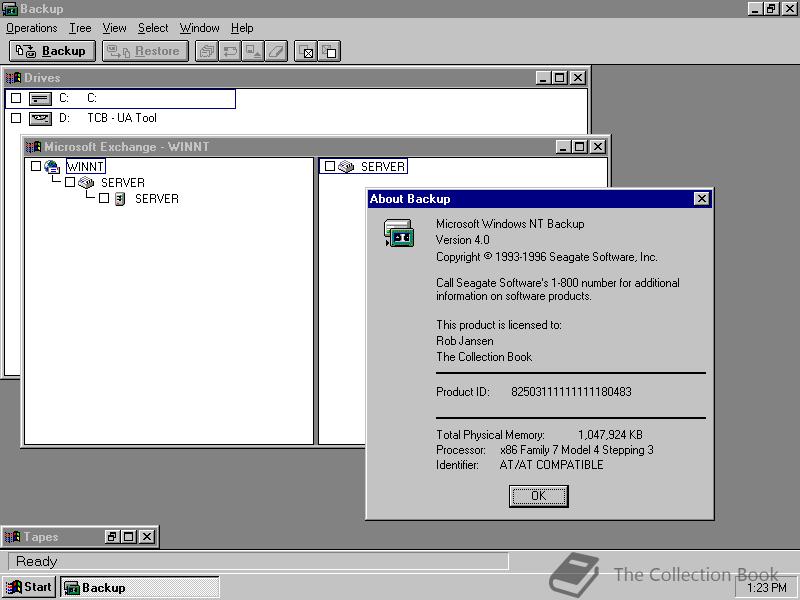Click the taskbar clock showing 1:23 PM
This screenshot has height=600, width=800.
pyautogui.click(x=766, y=588)
